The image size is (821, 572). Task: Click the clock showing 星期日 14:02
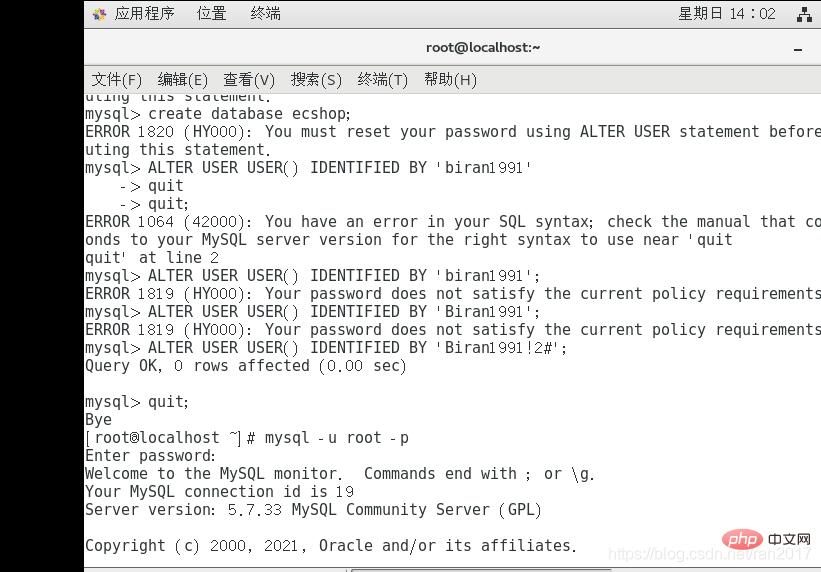coord(727,14)
